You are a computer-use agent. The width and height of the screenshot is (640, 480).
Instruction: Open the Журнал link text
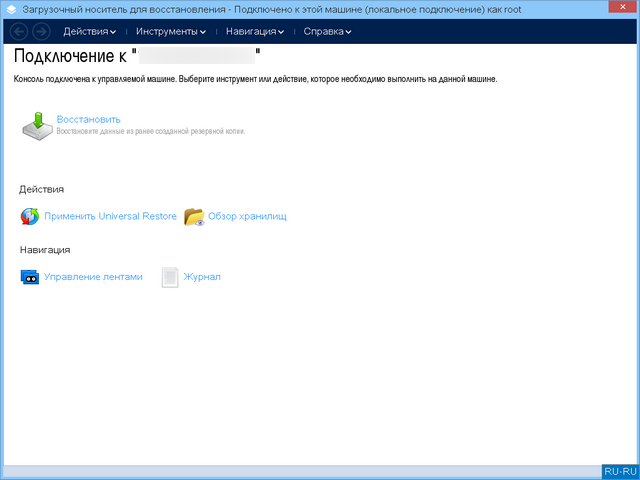(x=201, y=277)
